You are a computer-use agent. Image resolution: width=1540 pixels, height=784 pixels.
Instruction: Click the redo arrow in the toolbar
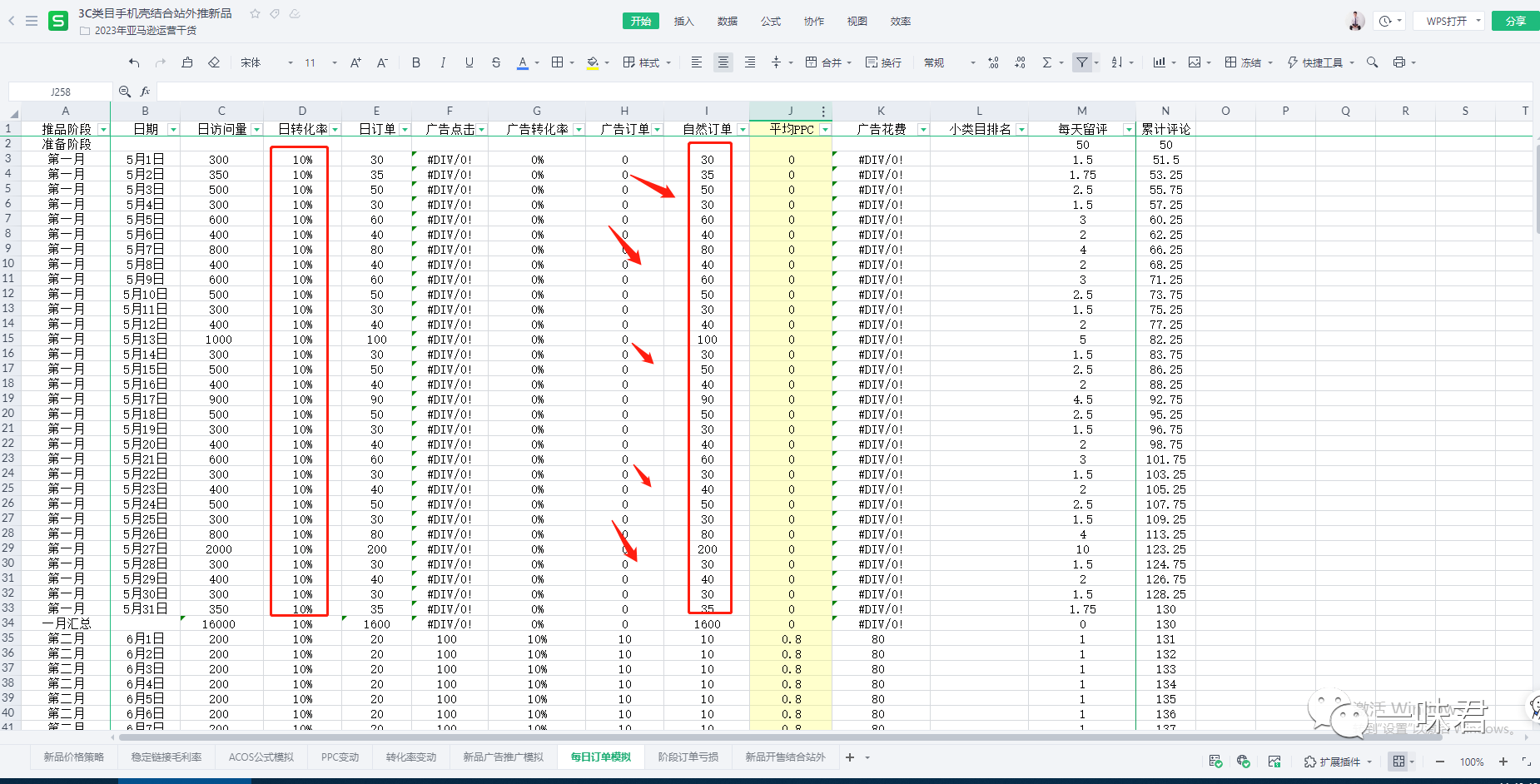161,62
